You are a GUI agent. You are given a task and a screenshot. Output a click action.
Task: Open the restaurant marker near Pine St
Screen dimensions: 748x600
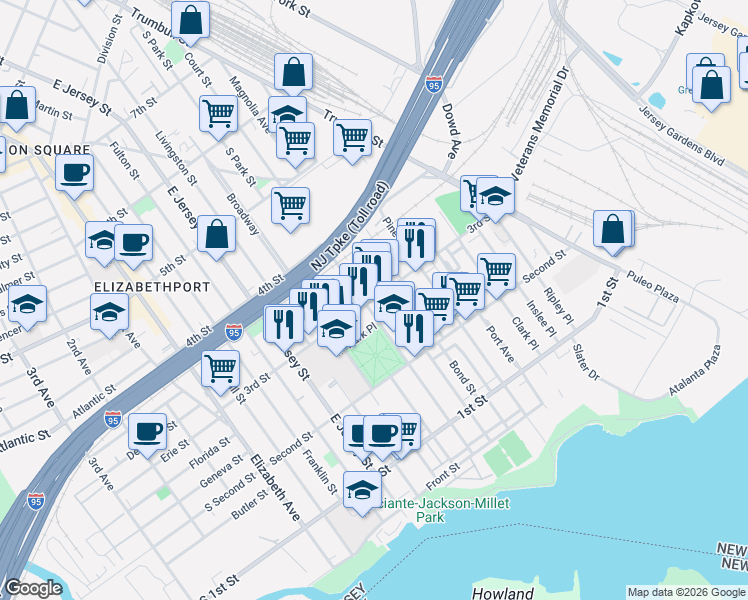click(x=416, y=247)
